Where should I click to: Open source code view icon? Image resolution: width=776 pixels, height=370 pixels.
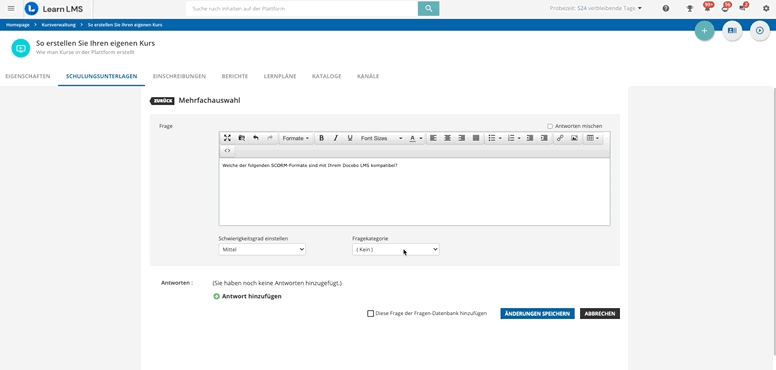coord(227,150)
